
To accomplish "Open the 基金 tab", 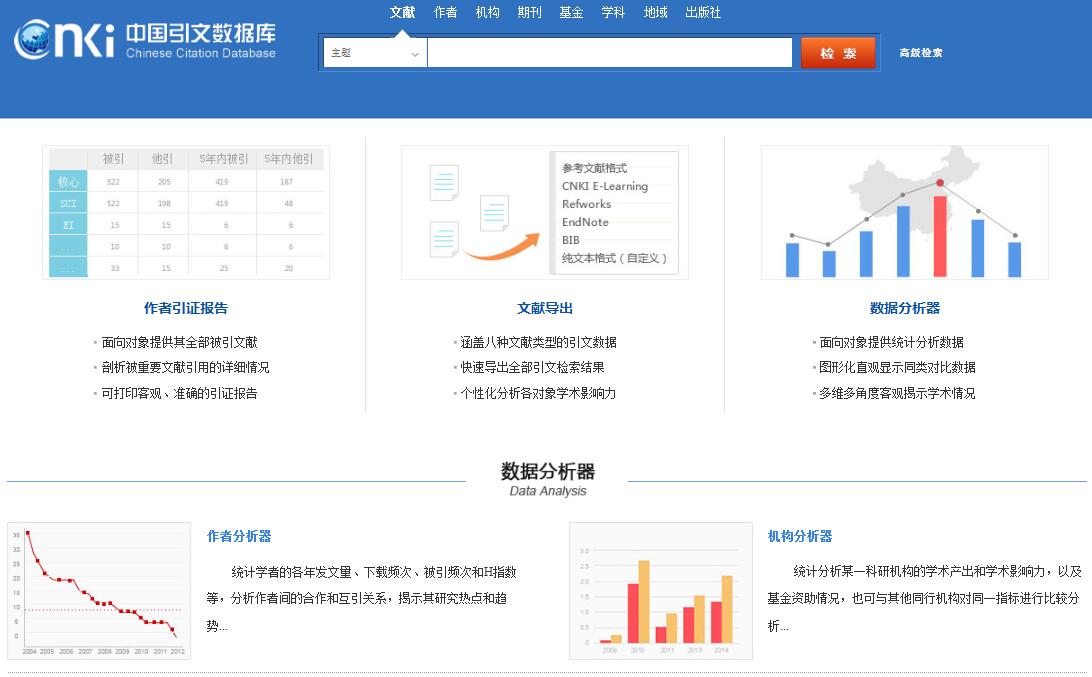I will pos(571,13).
